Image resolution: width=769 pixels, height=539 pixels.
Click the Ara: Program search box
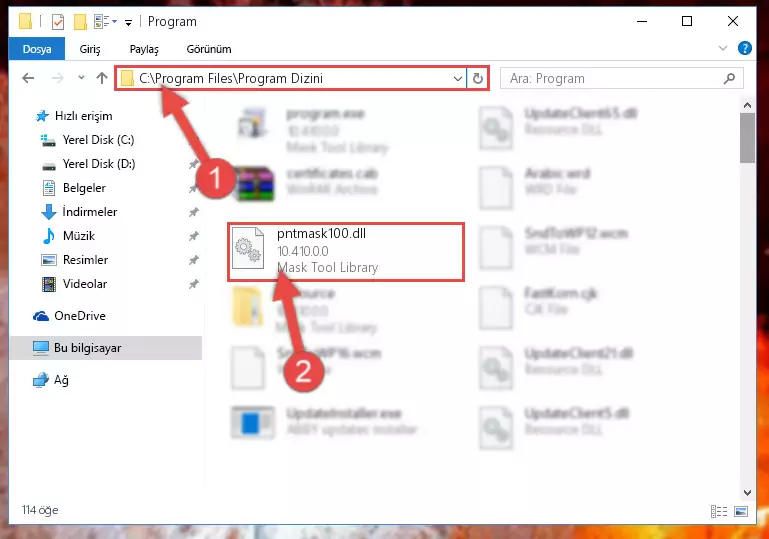point(621,78)
